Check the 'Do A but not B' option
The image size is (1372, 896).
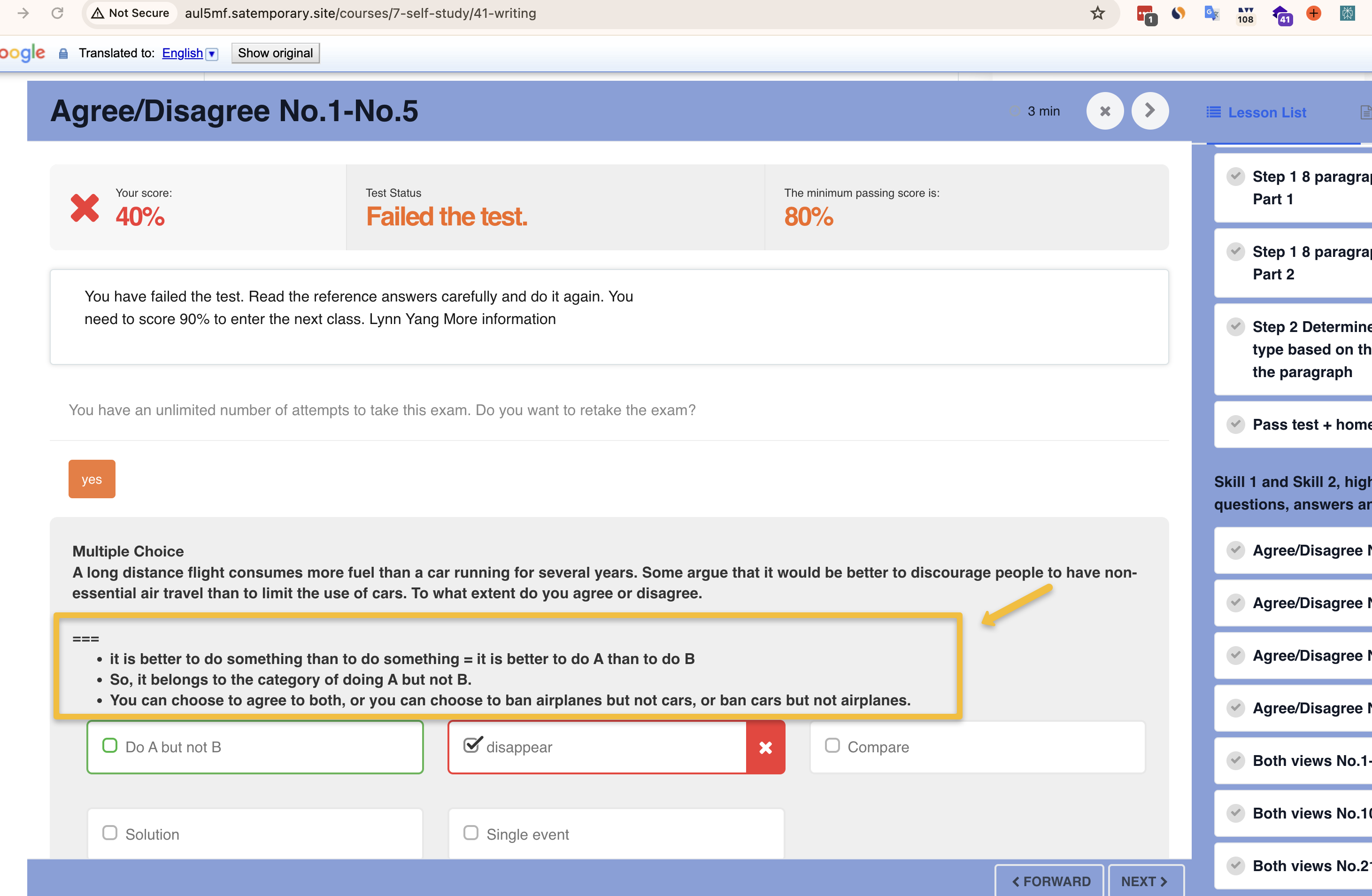click(x=109, y=746)
